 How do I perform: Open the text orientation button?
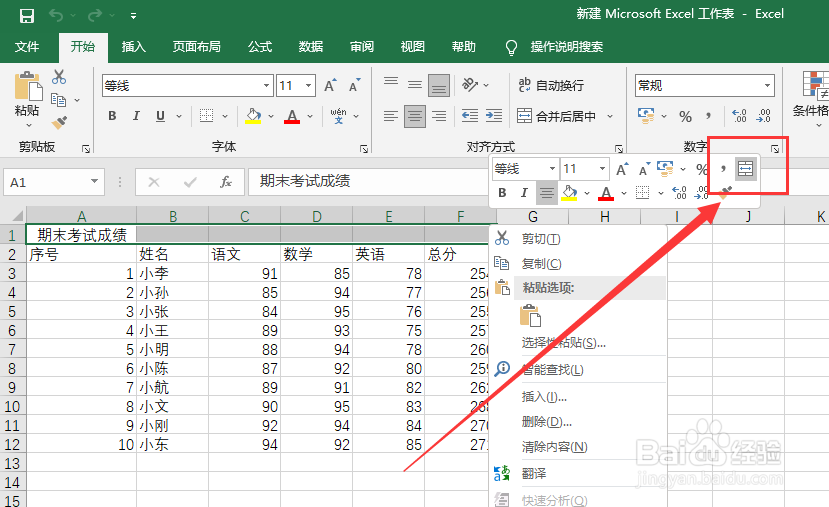470,85
